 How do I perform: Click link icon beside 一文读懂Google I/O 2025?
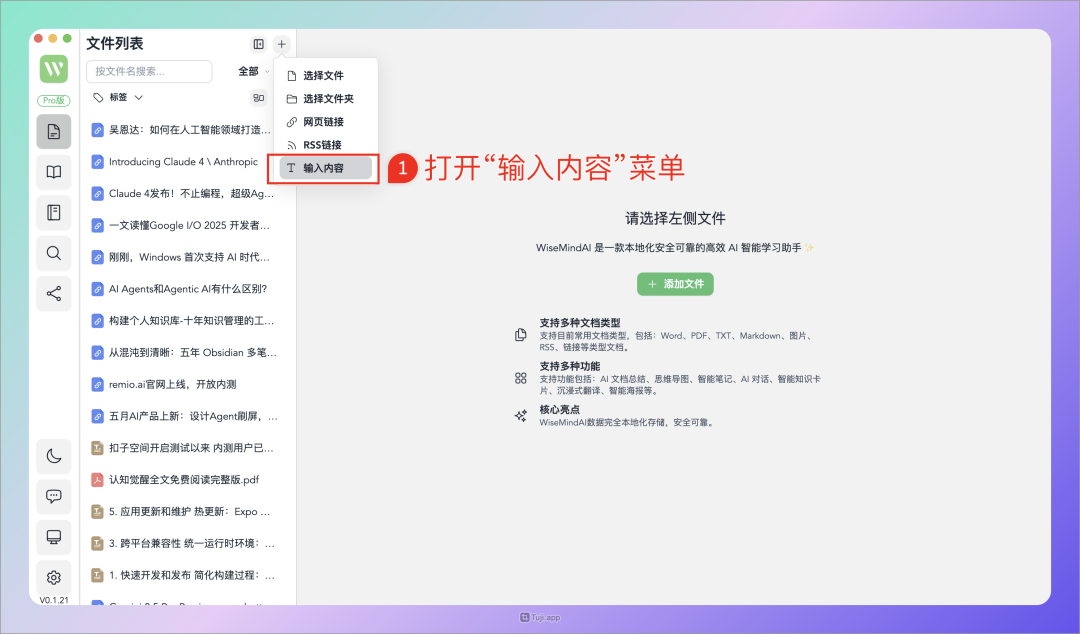click(x=98, y=225)
